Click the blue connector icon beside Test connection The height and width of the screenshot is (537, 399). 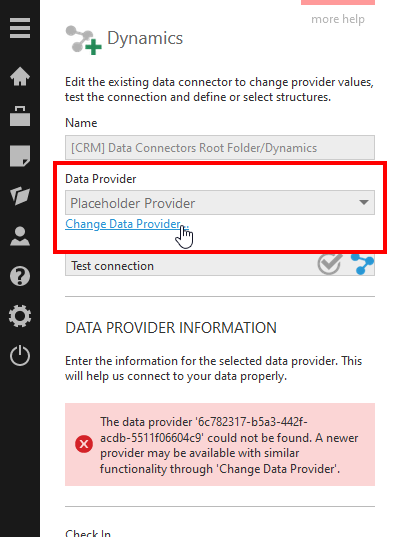362,264
